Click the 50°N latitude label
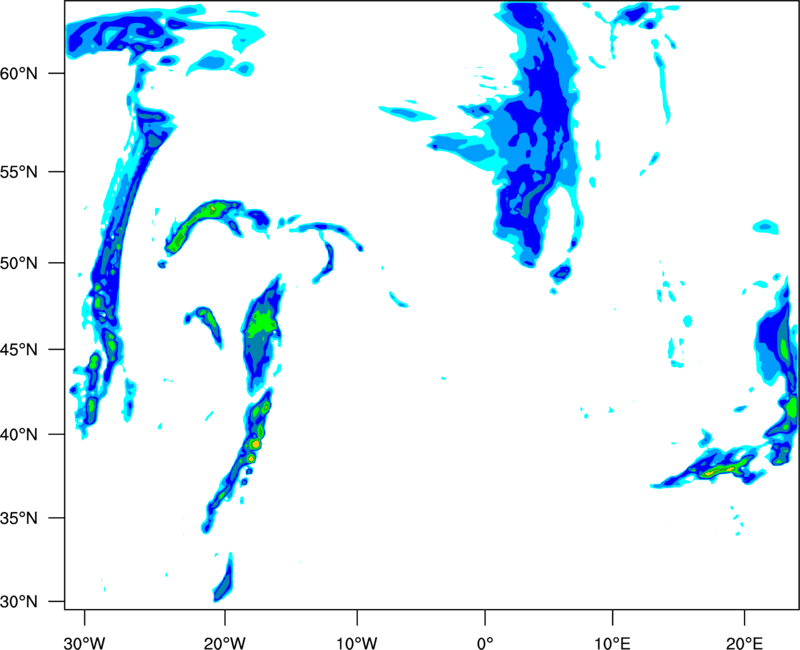The width and height of the screenshot is (800, 650). pyautogui.click(x=19, y=263)
